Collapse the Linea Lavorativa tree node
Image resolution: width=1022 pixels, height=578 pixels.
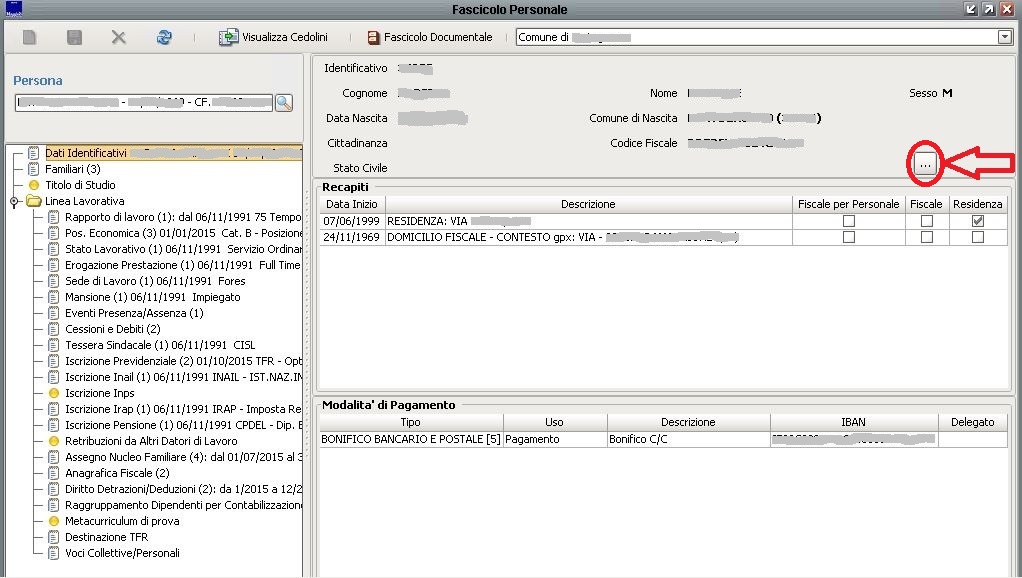pos(14,202)
